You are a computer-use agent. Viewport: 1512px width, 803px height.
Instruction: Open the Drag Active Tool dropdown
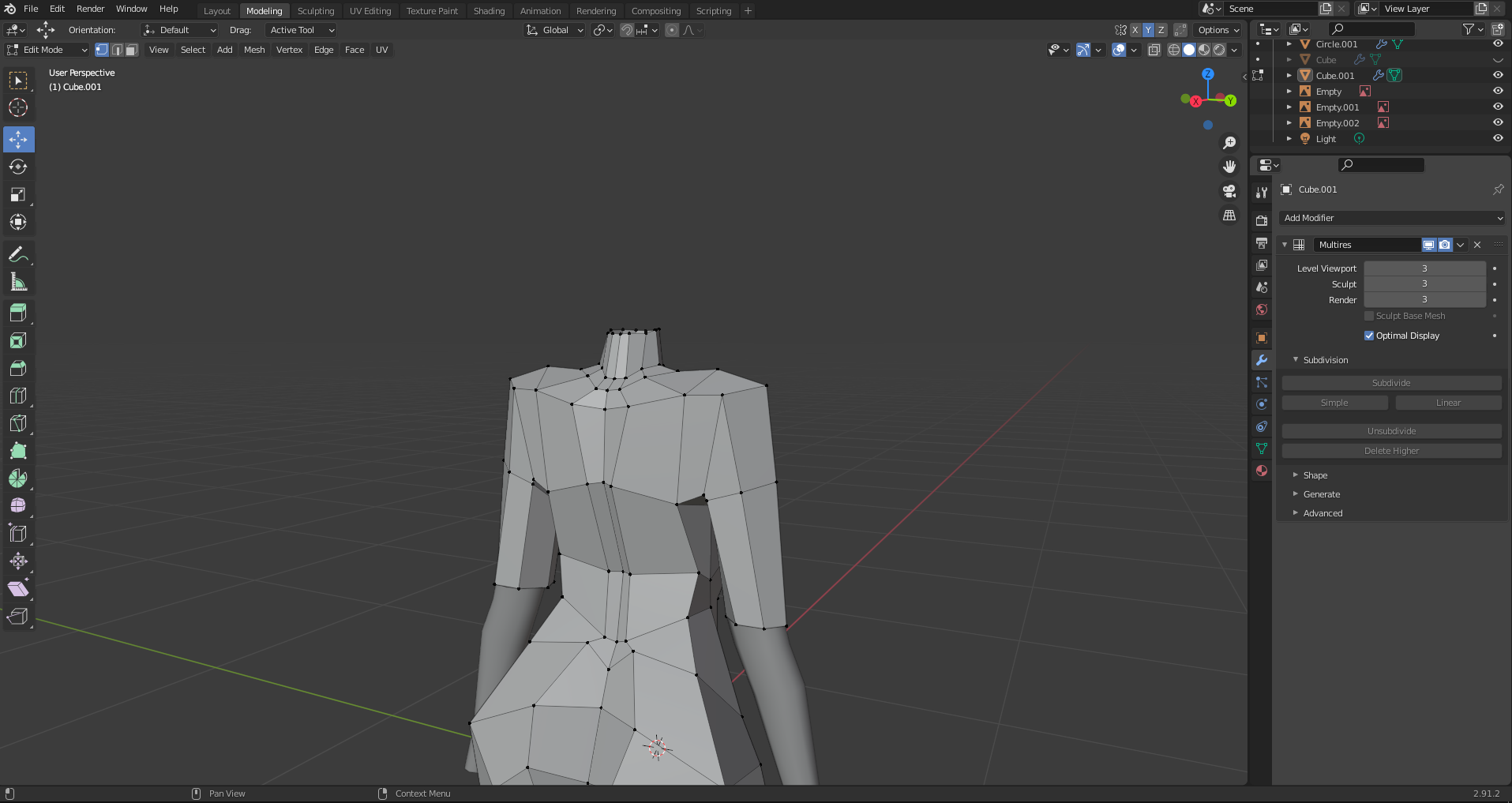(x=302, y=30)
